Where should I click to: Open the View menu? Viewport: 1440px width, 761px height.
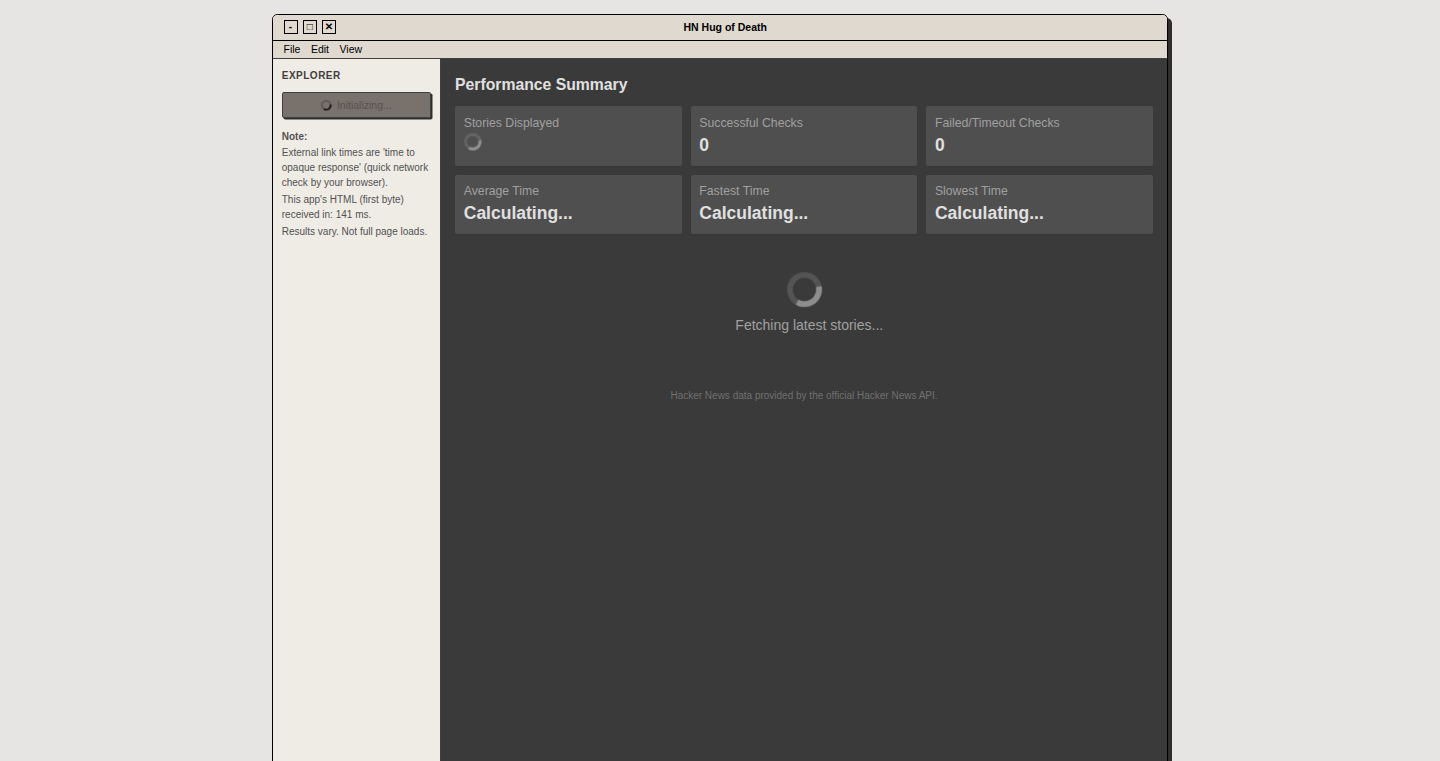(350, 49)
